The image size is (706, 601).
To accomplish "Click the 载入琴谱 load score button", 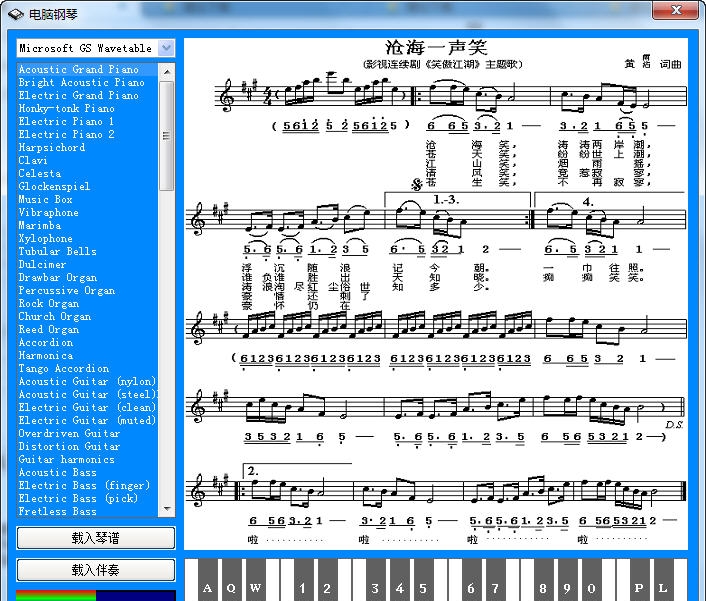I will tap(95, 538).
